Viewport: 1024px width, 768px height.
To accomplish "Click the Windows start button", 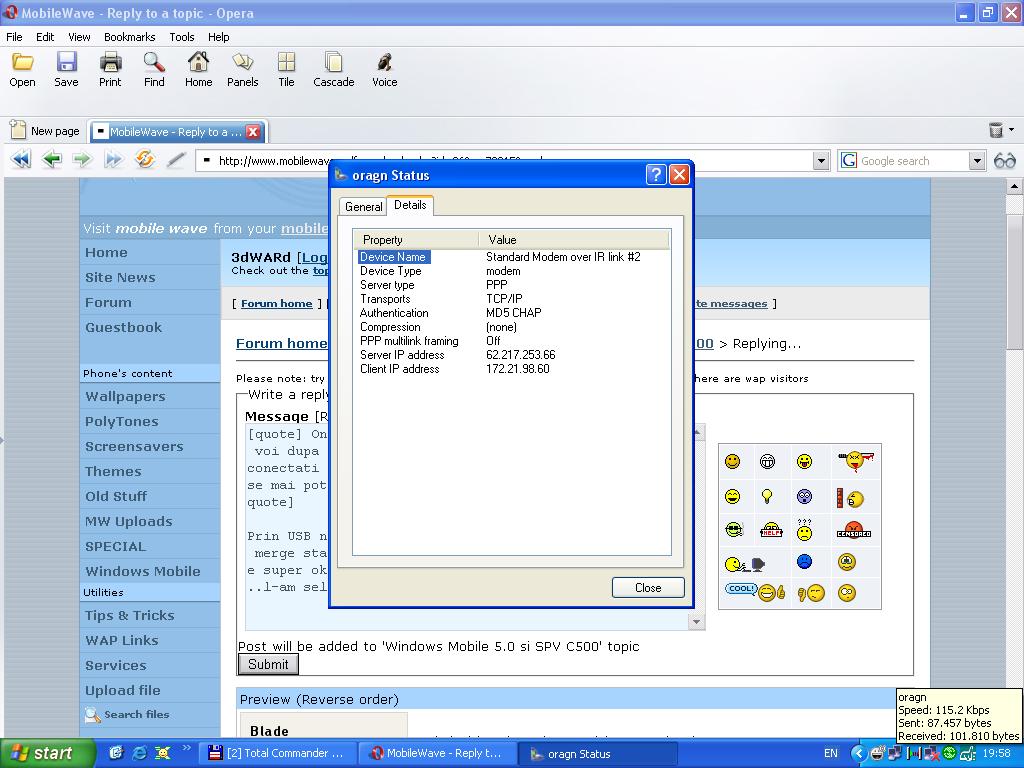I will [x=42, y=753].
